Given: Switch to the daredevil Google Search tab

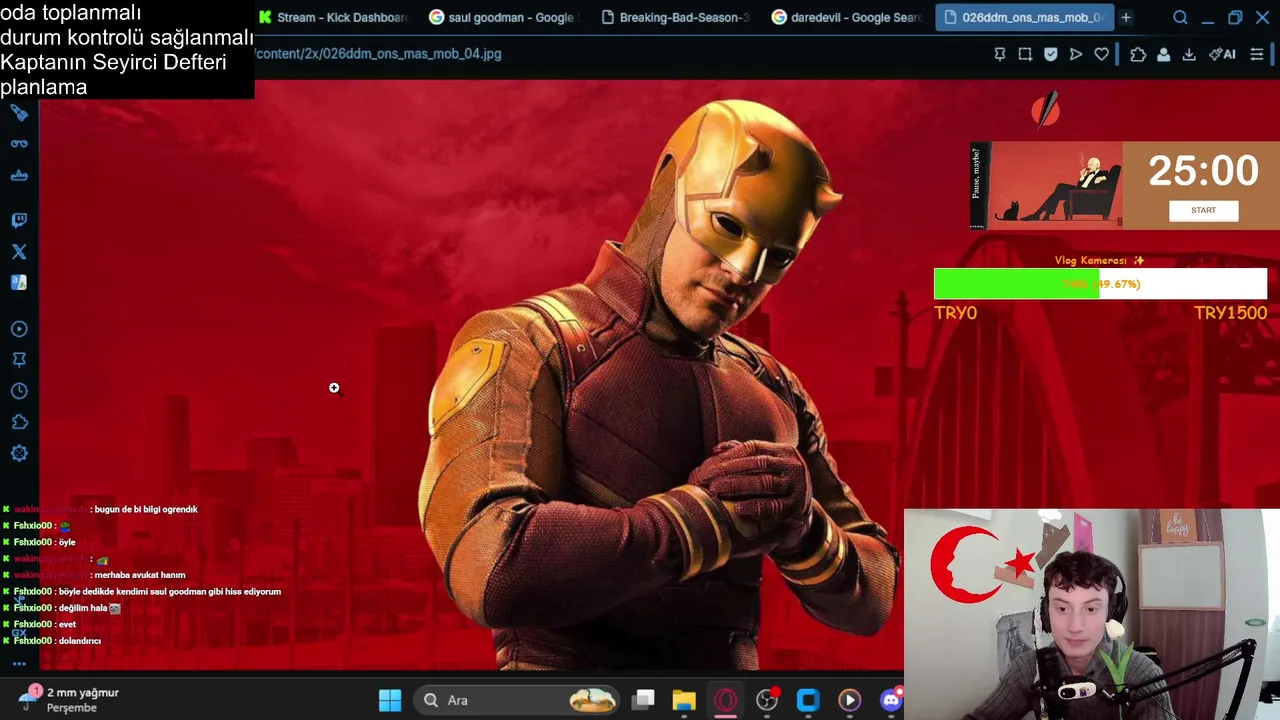Looking at the screenshot, I should point(847,17).
